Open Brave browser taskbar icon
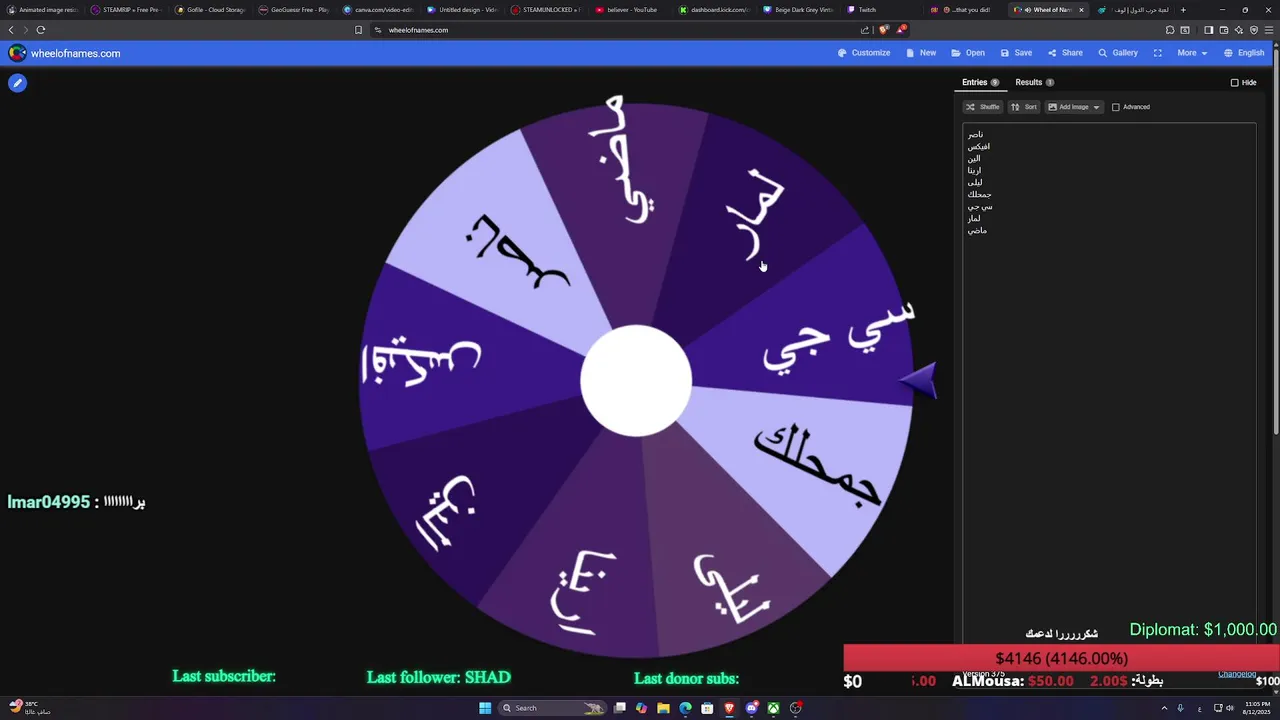The height and width of the screenshot is (720, 1280). (x=729, y=708)
